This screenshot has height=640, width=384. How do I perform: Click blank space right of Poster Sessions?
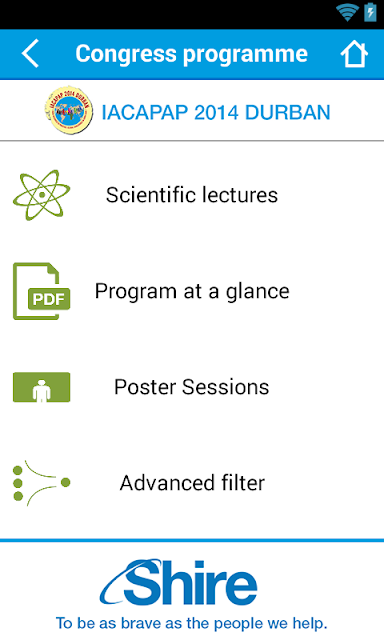[326, 387]
